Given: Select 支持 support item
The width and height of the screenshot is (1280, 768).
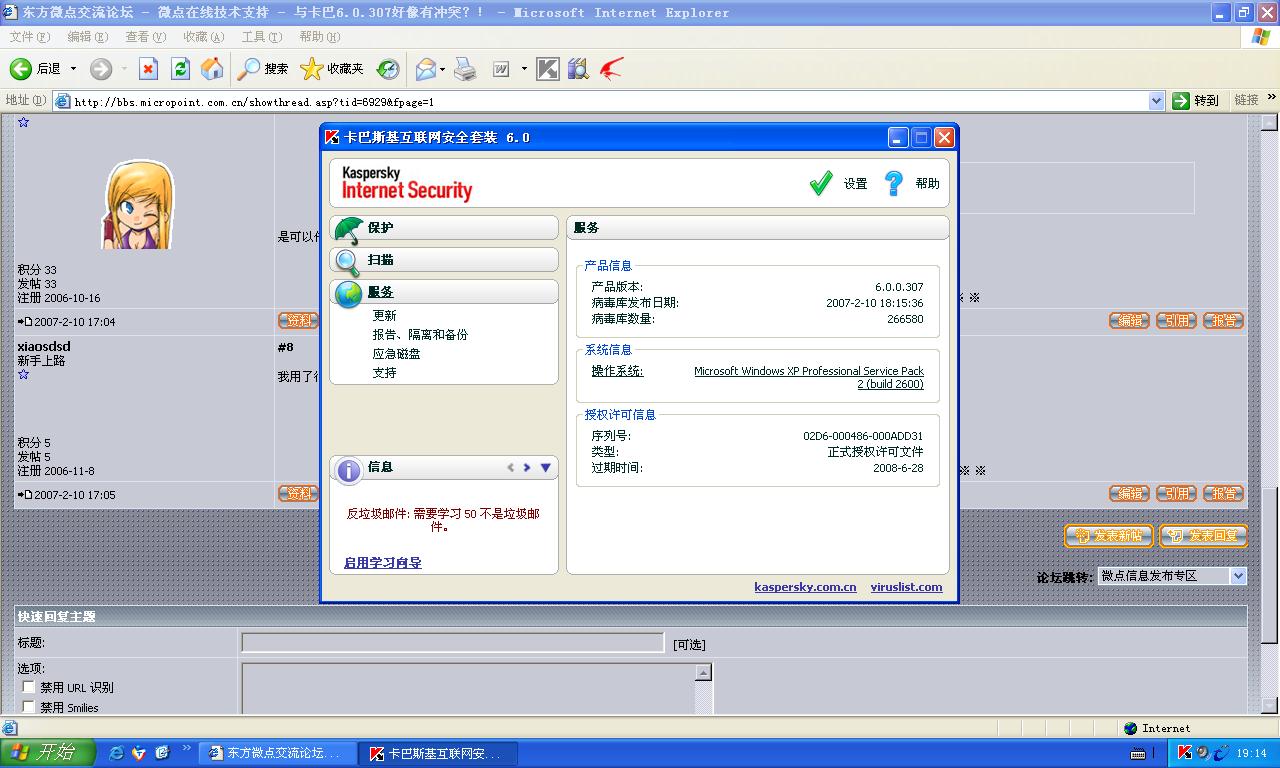Looking at the screenshot, I should pos(384,373).
